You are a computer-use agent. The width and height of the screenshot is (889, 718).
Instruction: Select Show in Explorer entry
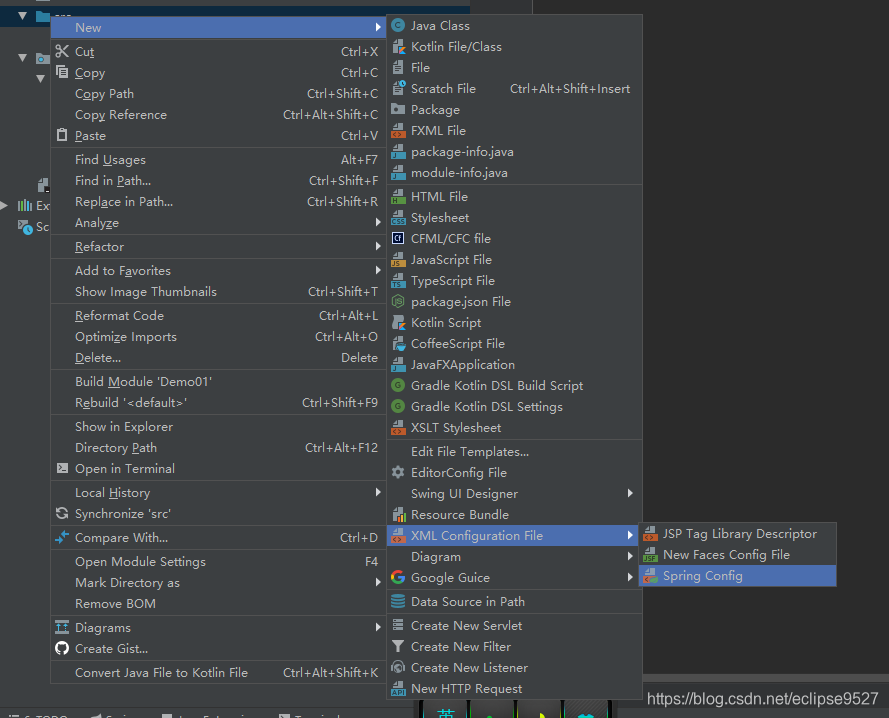click(218, 426)
